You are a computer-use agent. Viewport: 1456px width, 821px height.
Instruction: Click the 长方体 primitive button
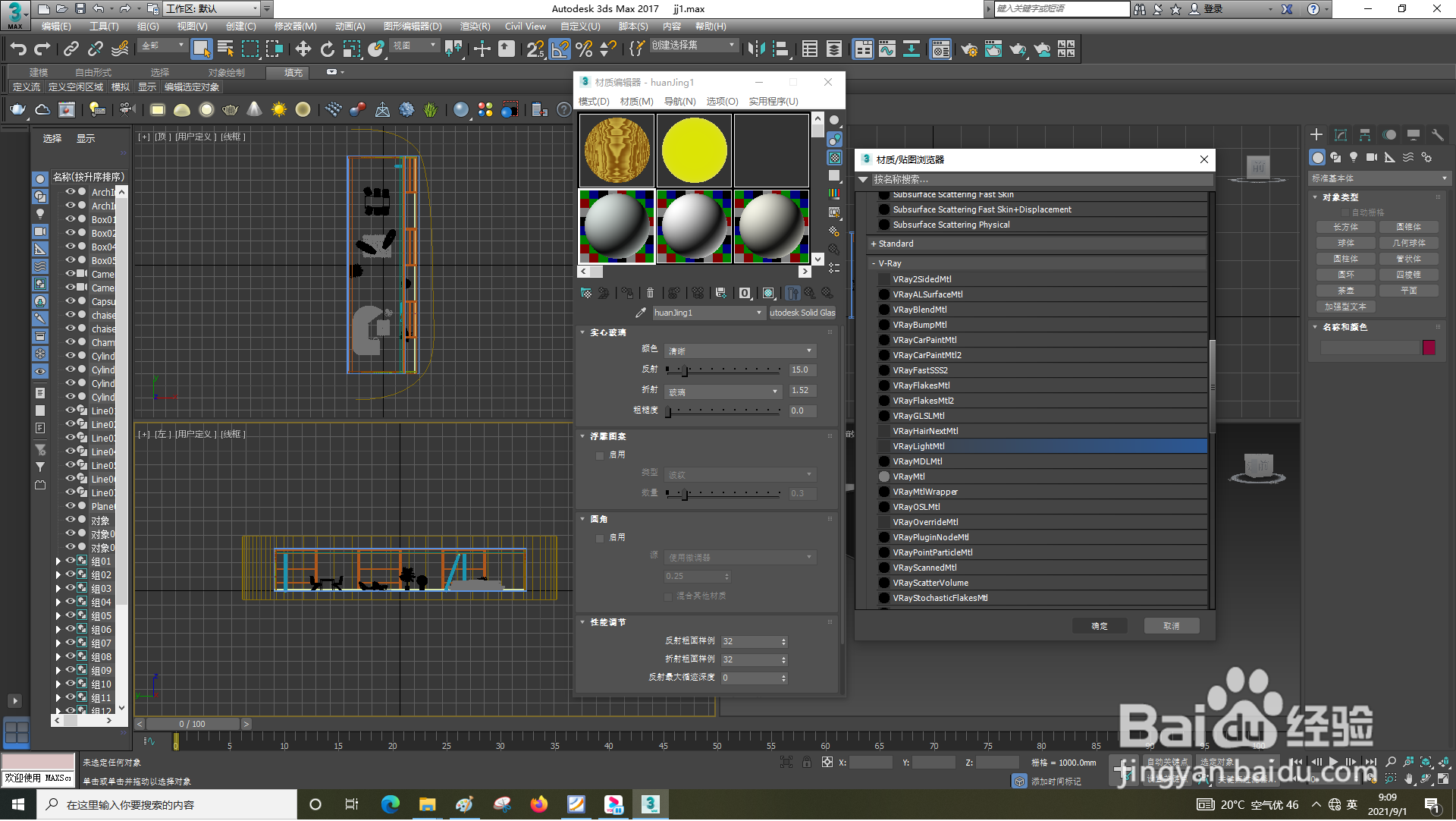[x=1346, y=227]
